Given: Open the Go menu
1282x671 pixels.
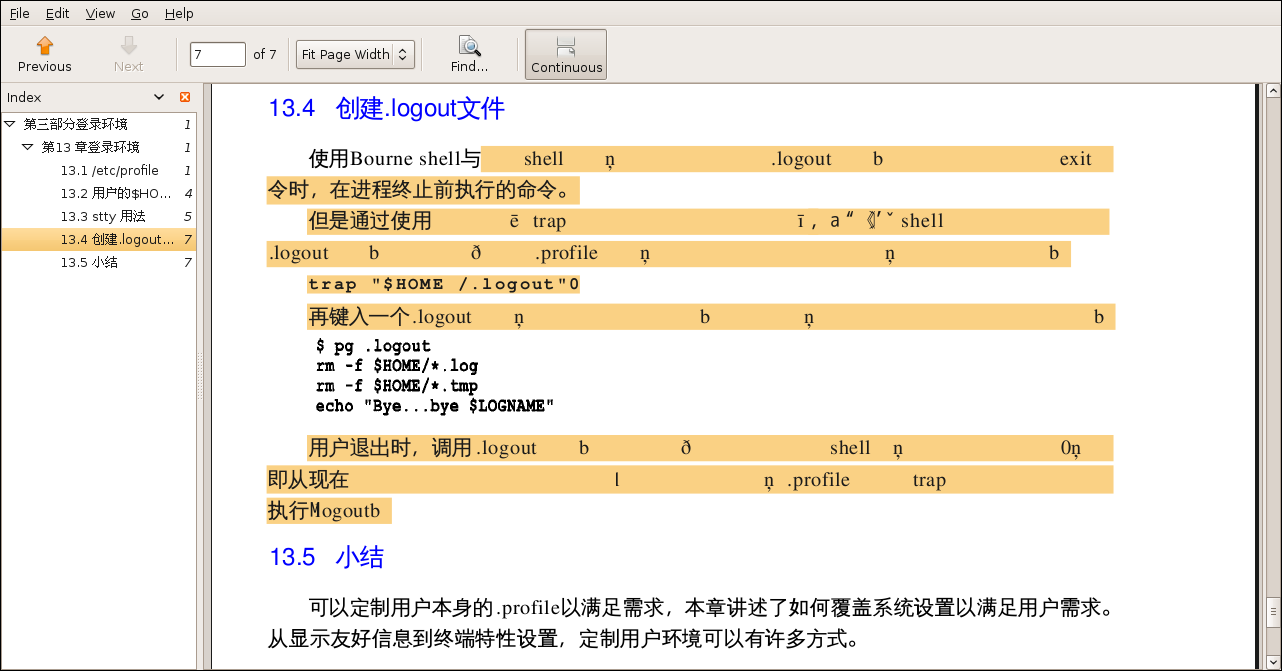Looking at the screenshot, I should 140,14.
